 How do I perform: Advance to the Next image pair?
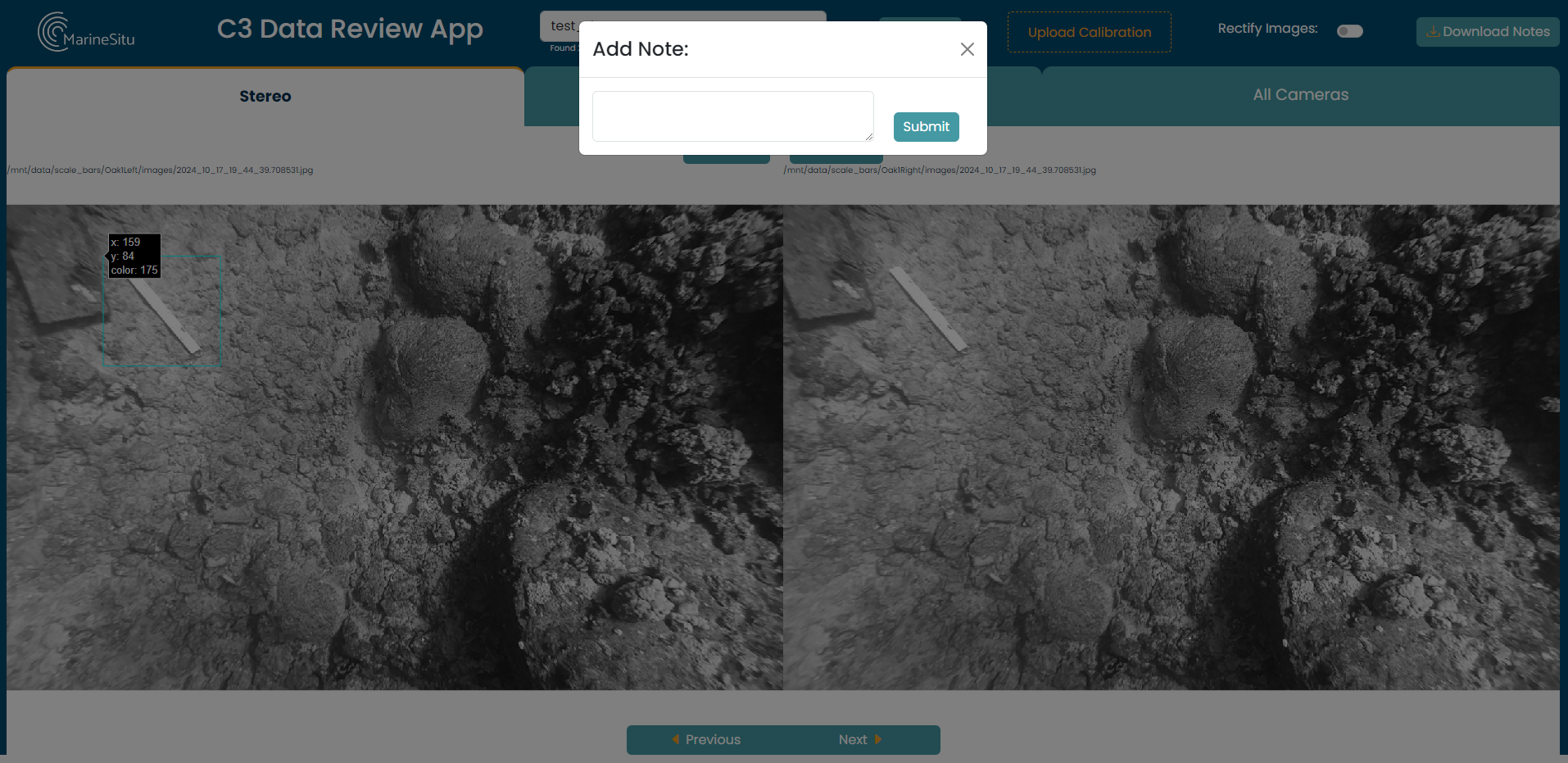pyautogui.click(x=859, y=739)
